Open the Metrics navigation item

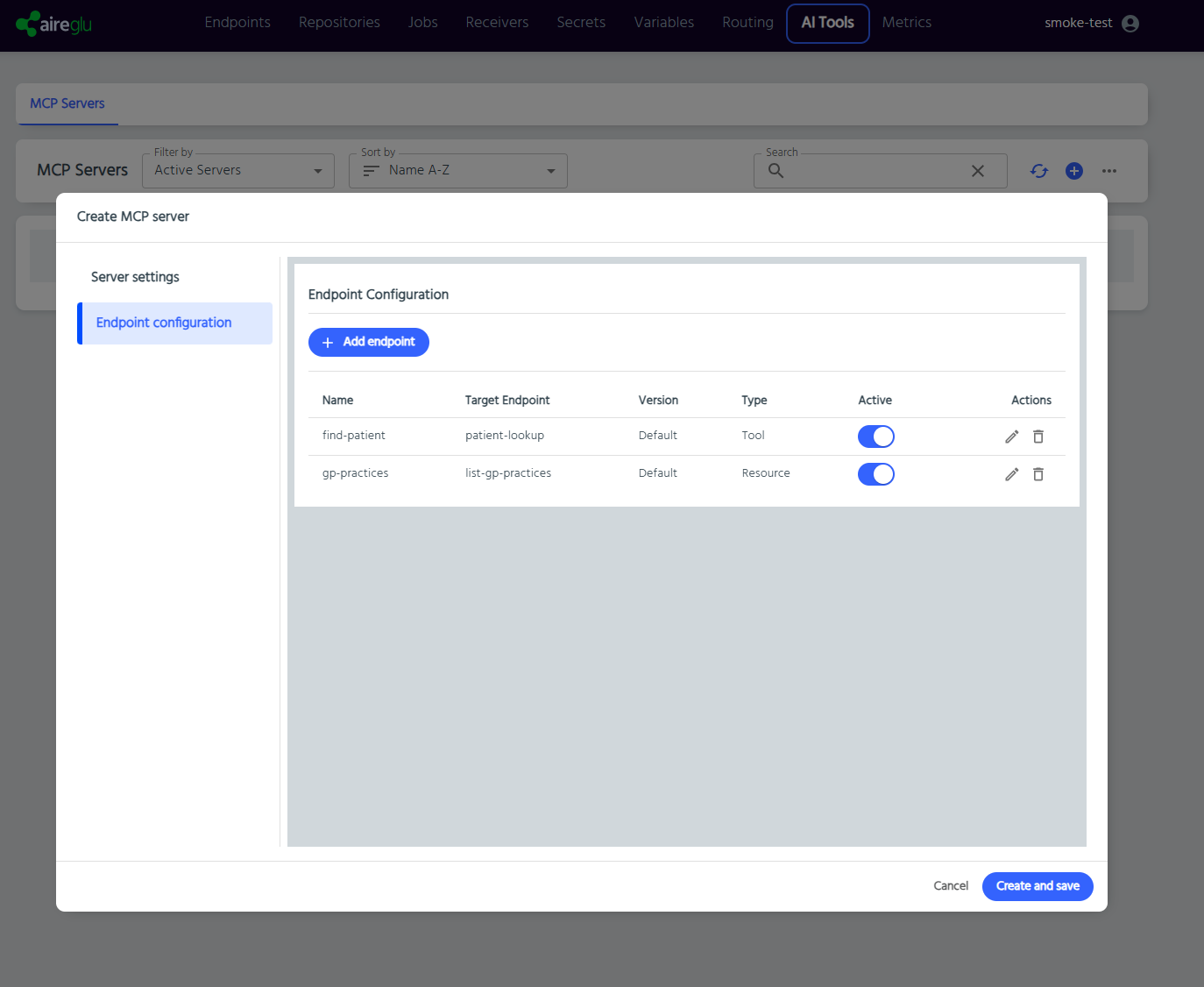pos(906,23)
